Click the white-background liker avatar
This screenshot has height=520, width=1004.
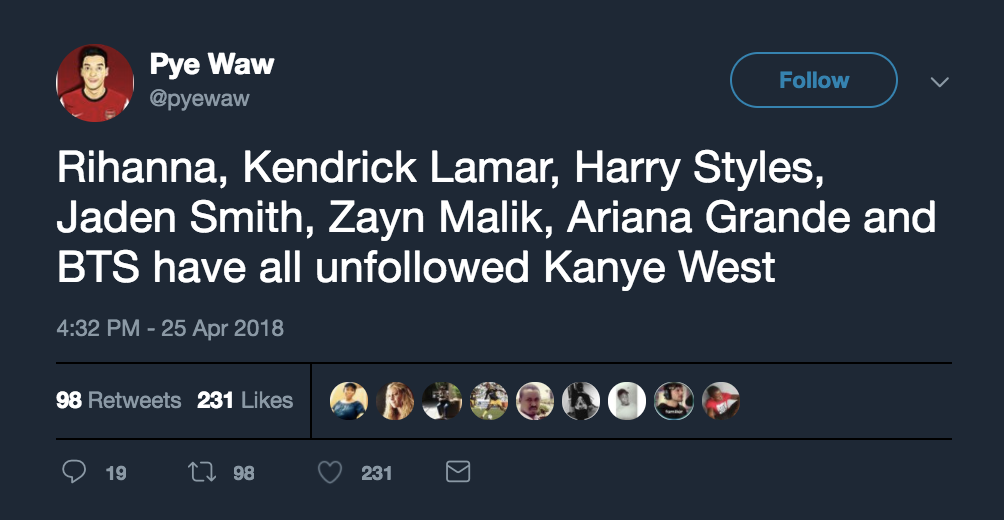pos(627,400)
